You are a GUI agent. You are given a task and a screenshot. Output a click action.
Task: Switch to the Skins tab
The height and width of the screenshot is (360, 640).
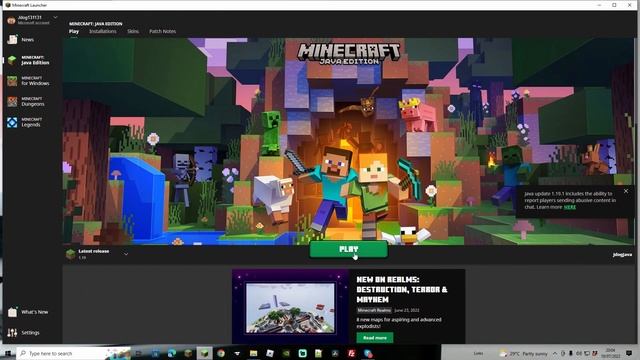click(133, 31)
